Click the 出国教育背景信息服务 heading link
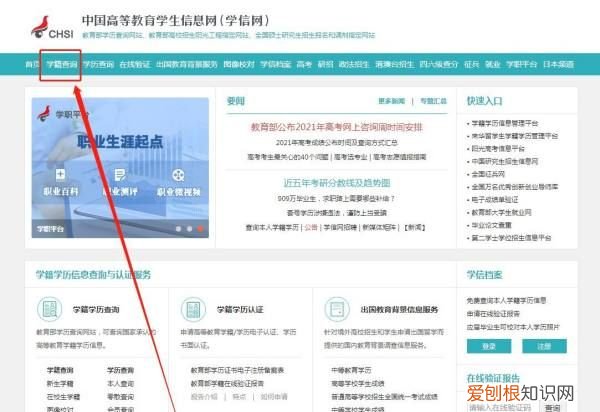Screen dimensions: 600x412 pos(399,309)
